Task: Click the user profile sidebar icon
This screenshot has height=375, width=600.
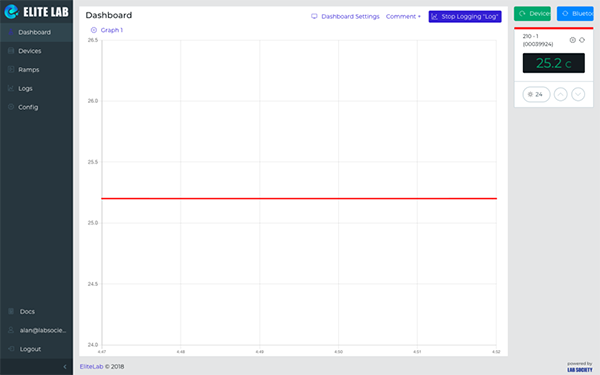Action: 11,330
